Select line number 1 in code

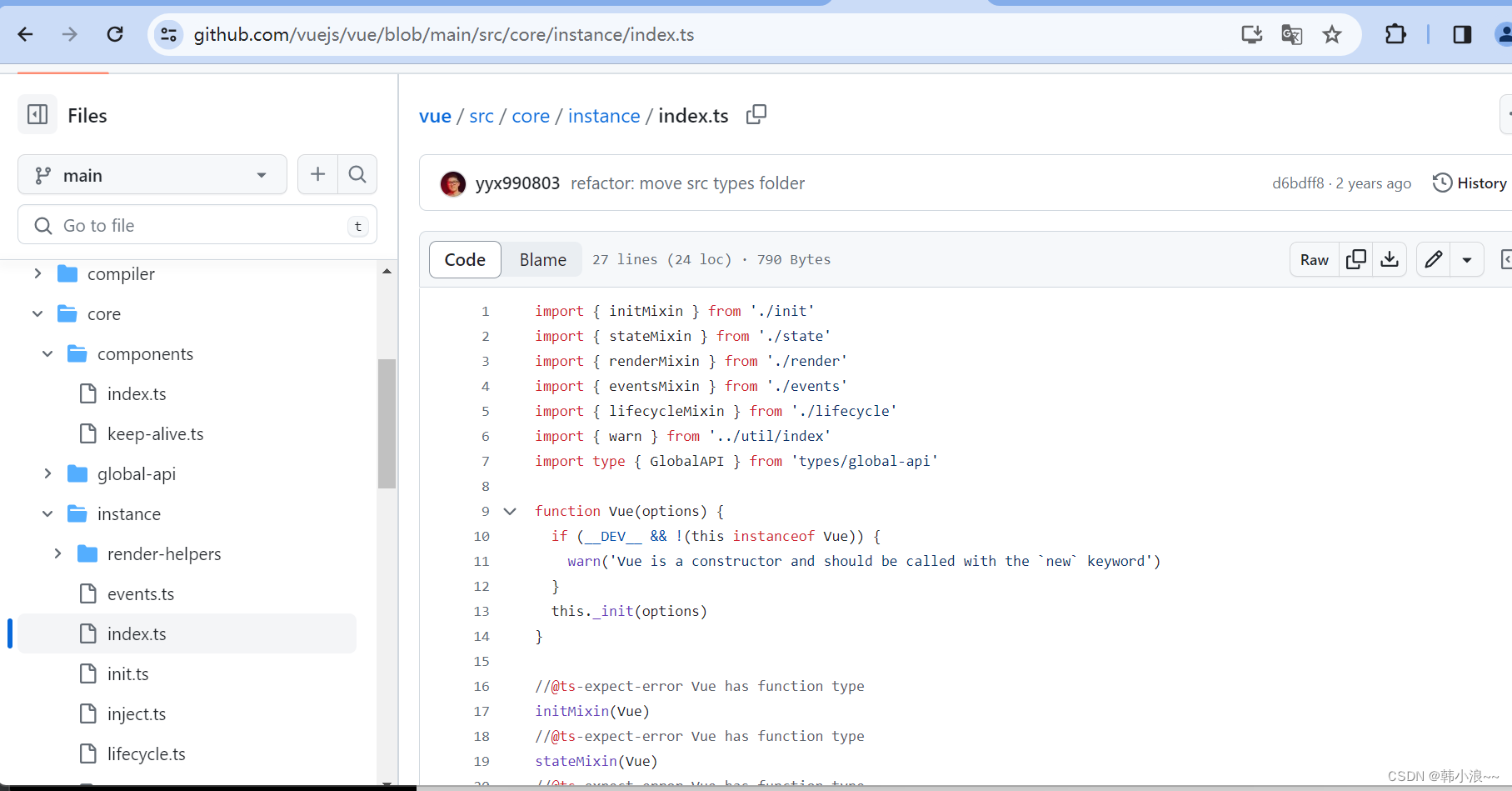(x=485, y=311)
